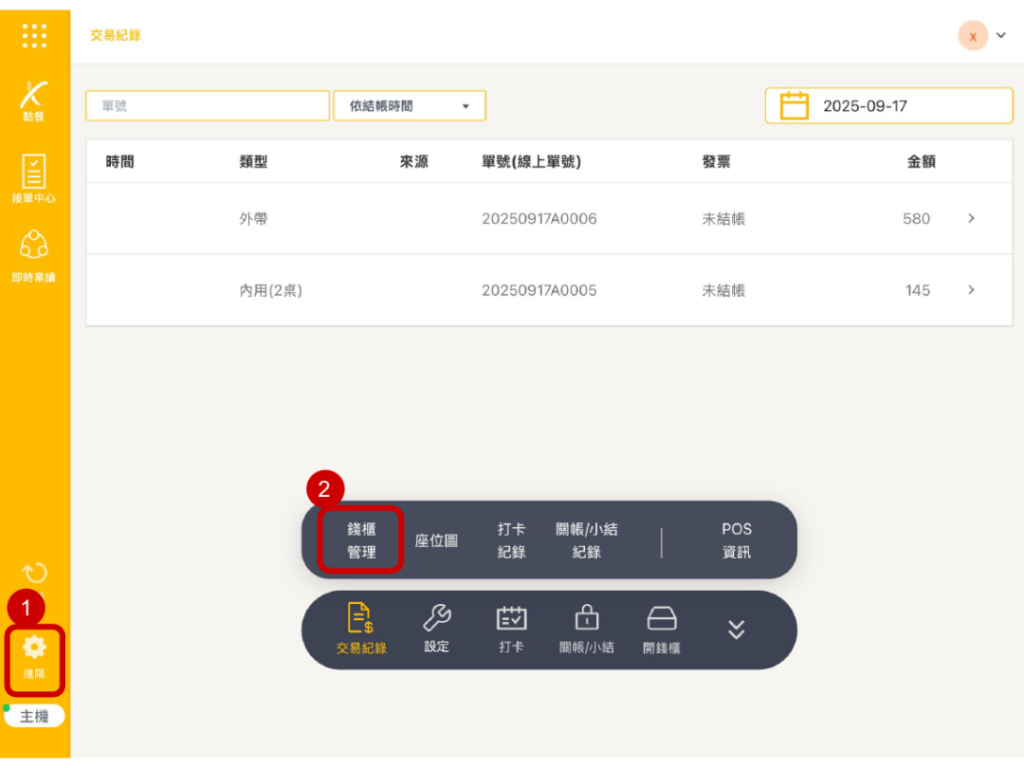The height and width of the screenshot is (768, 1024).
Task: Click 開錢櫃 cash drawer icon
Action: pyautogui.click(x=662, y=628)
